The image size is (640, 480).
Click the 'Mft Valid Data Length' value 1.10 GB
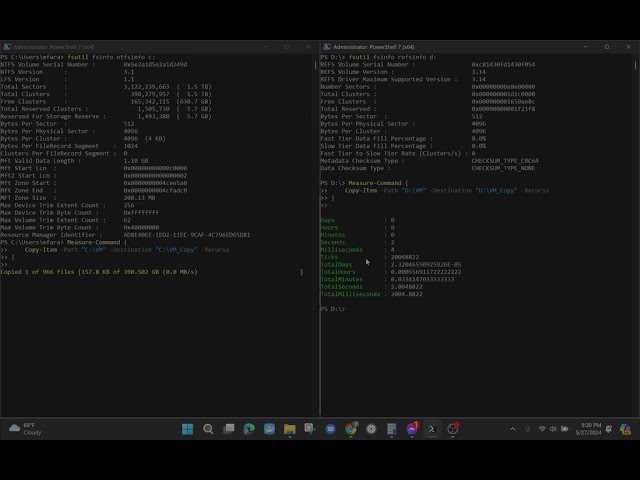coord(136,161)
